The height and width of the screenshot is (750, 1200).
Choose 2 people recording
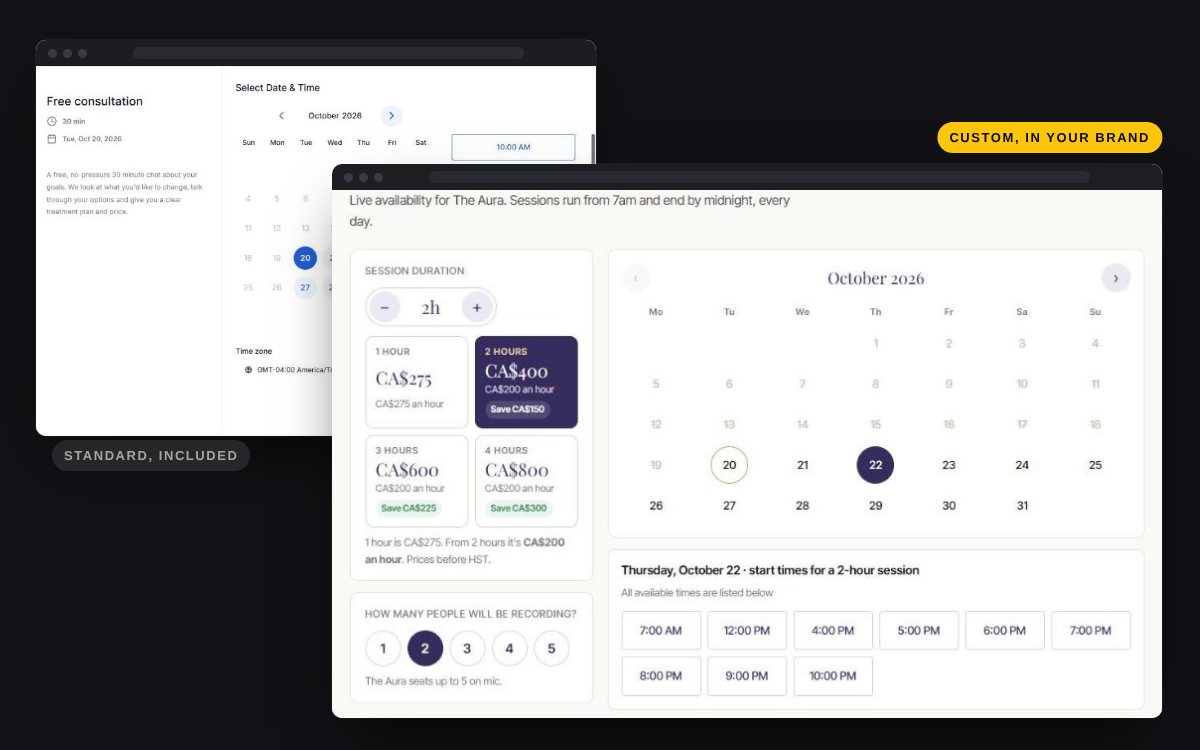[x=425, y=649]
